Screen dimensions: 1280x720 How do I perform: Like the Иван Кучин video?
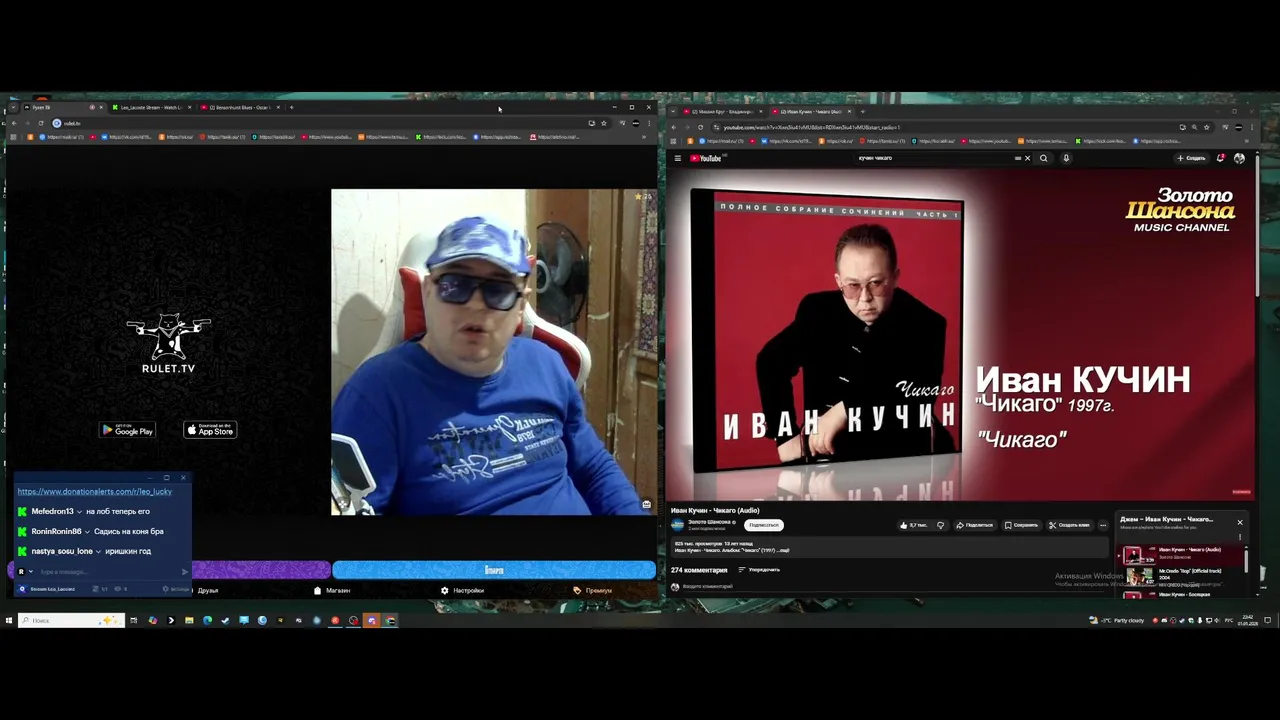pos(913,525)
